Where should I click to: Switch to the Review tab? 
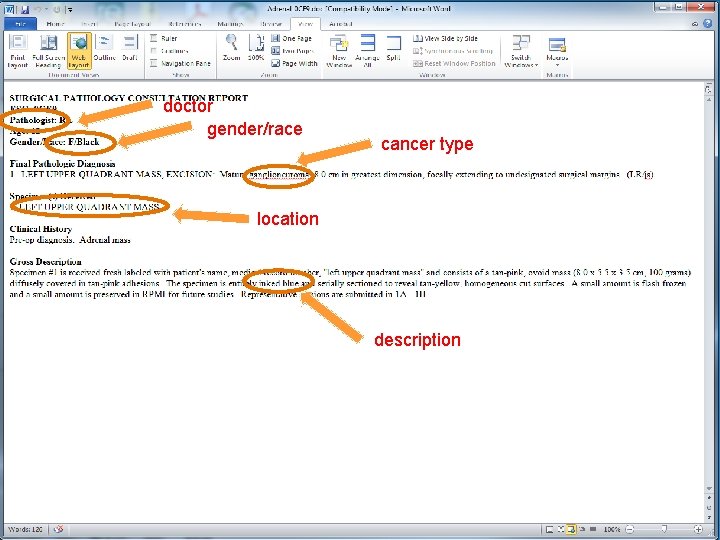tap(271, 24)
